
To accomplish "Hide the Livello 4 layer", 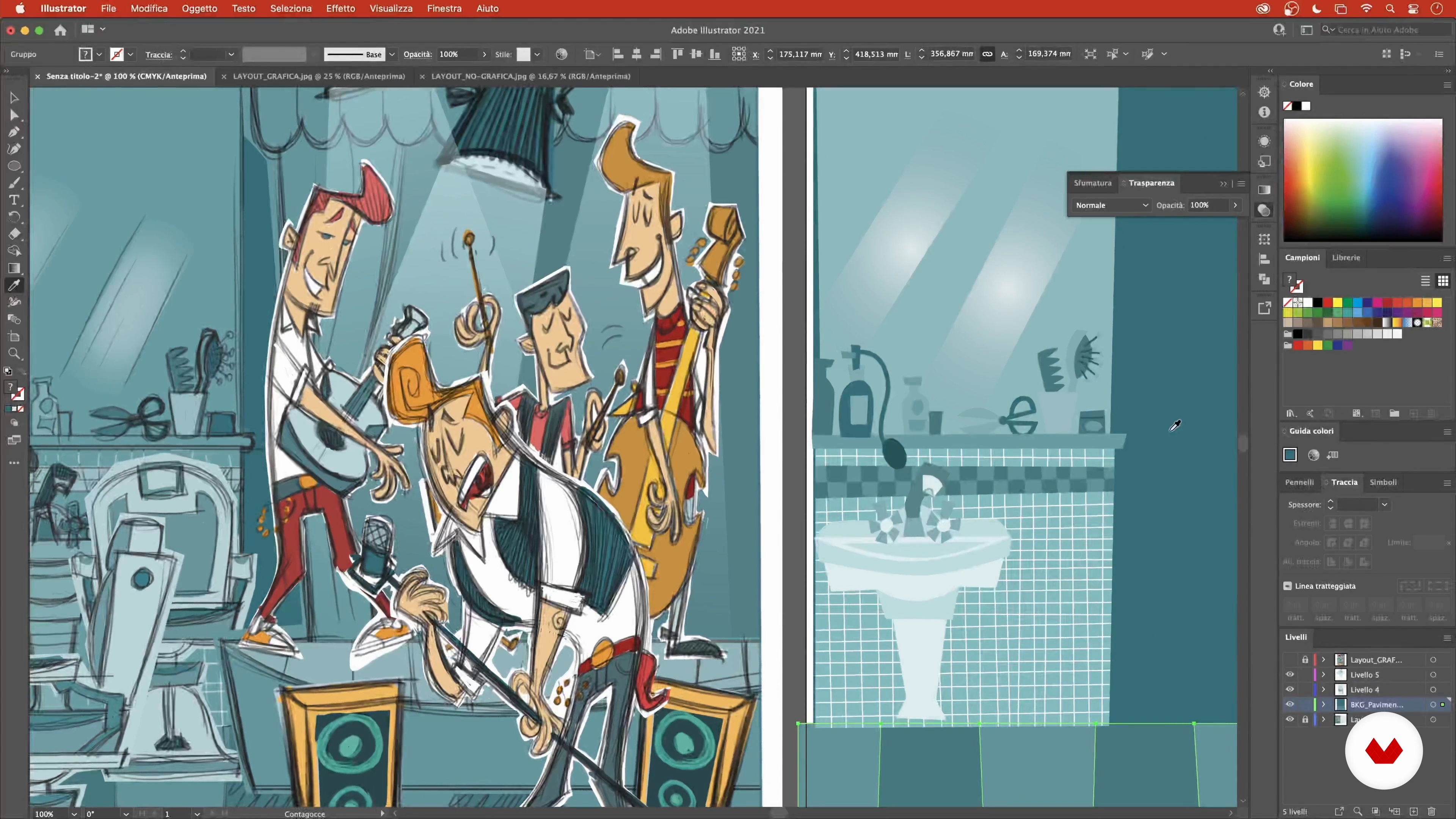I will pos(1290,690).
